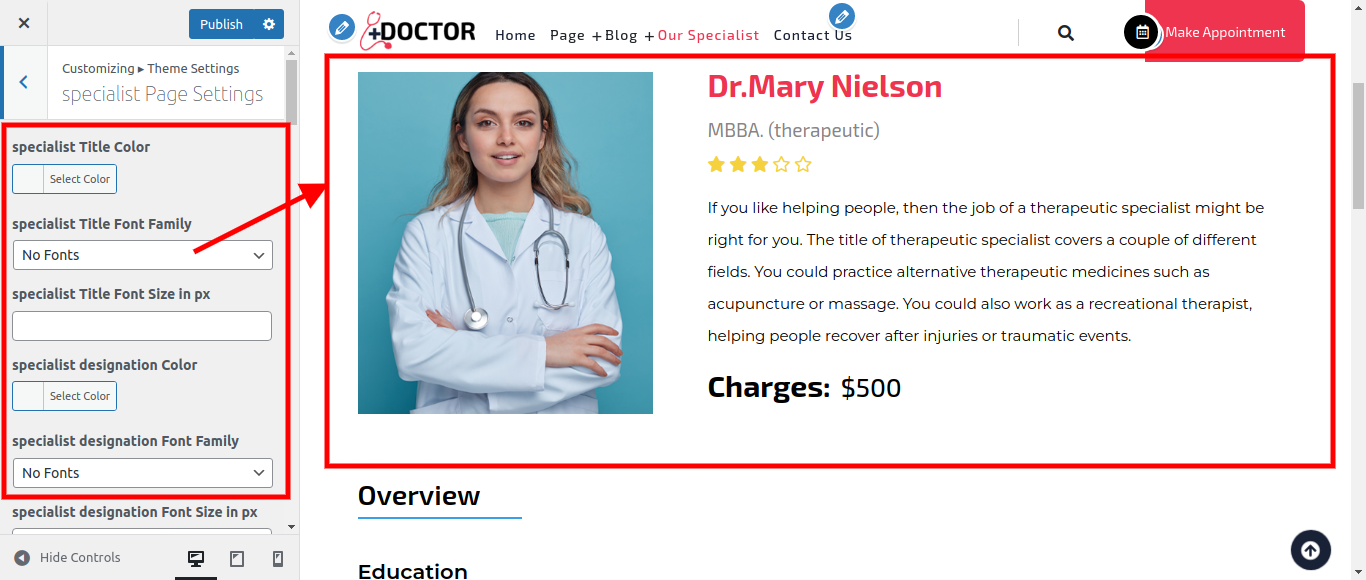The width and height of the screenshot is (1366, 580).
Task: Click the specialist Title Font Size field
Action: click(142, 326)
